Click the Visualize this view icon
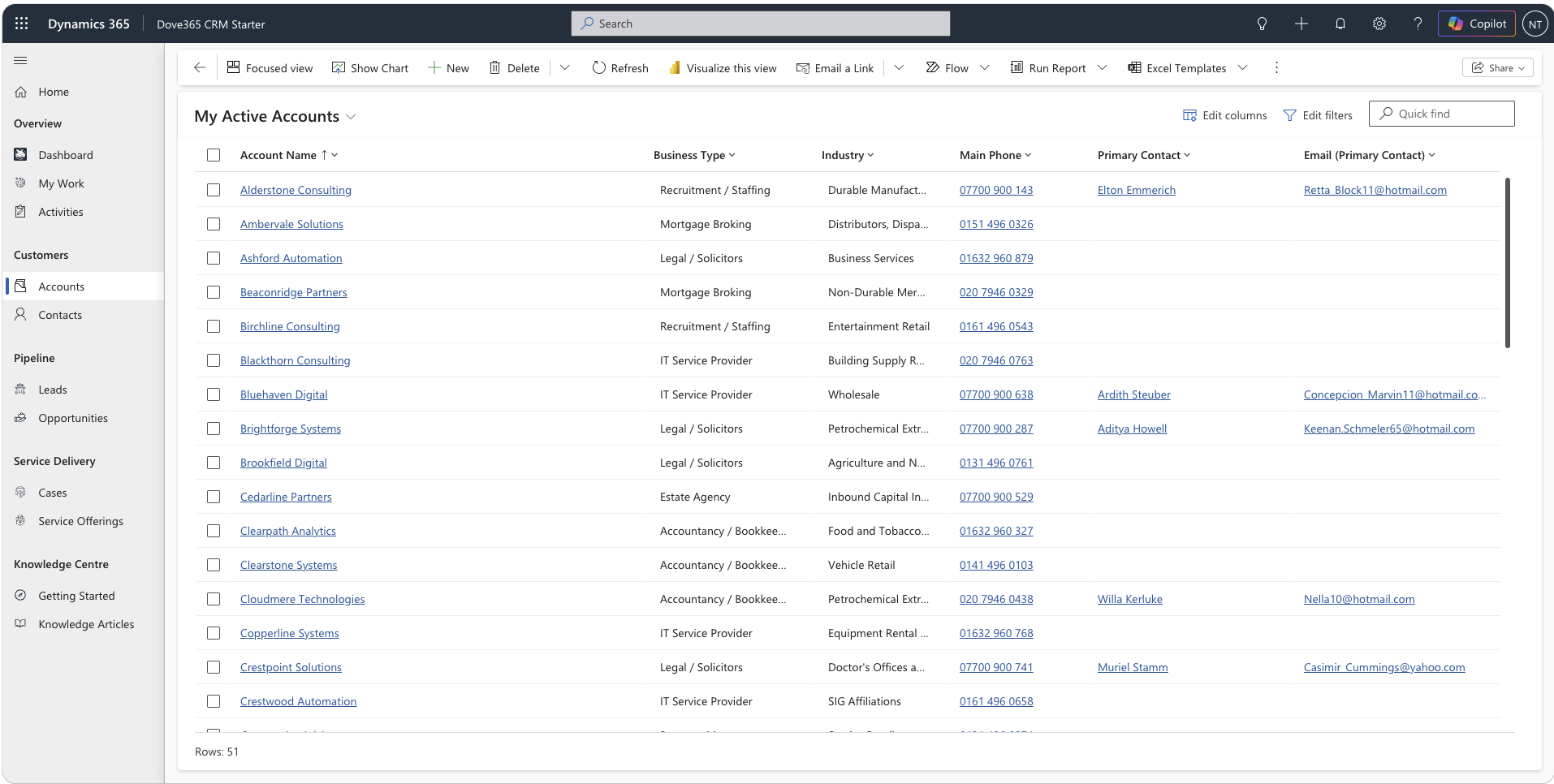The width and height of the screenshot is (1554, 784). (x=674, y=67)
